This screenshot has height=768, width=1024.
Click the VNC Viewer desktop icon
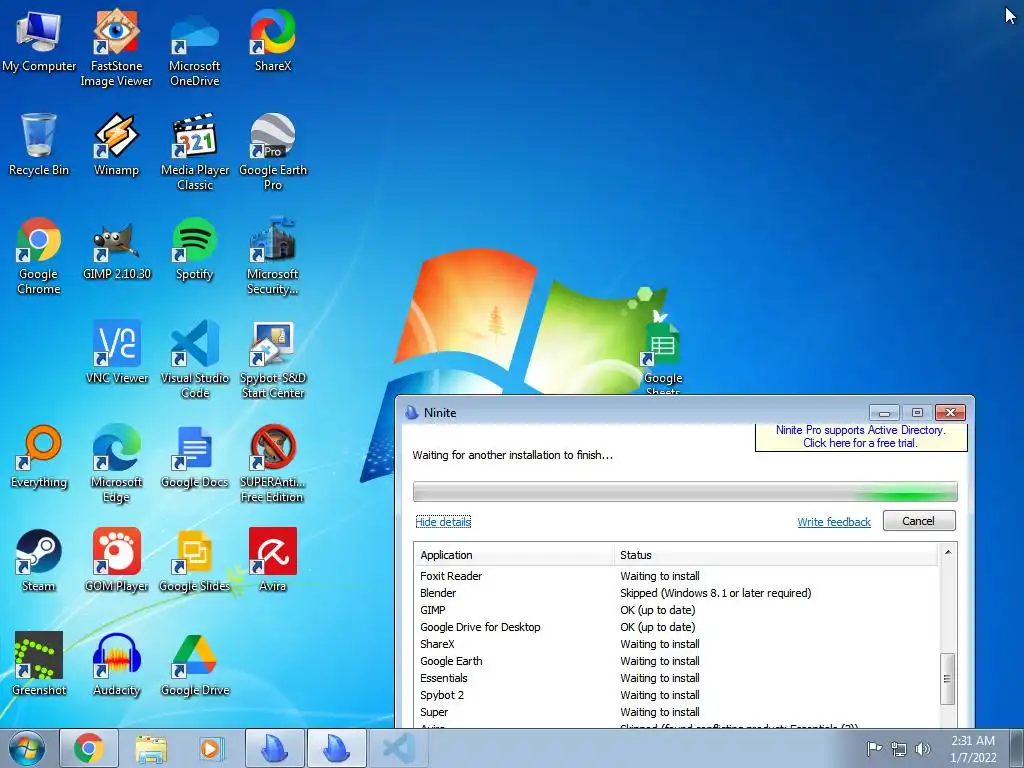[116, 353]
